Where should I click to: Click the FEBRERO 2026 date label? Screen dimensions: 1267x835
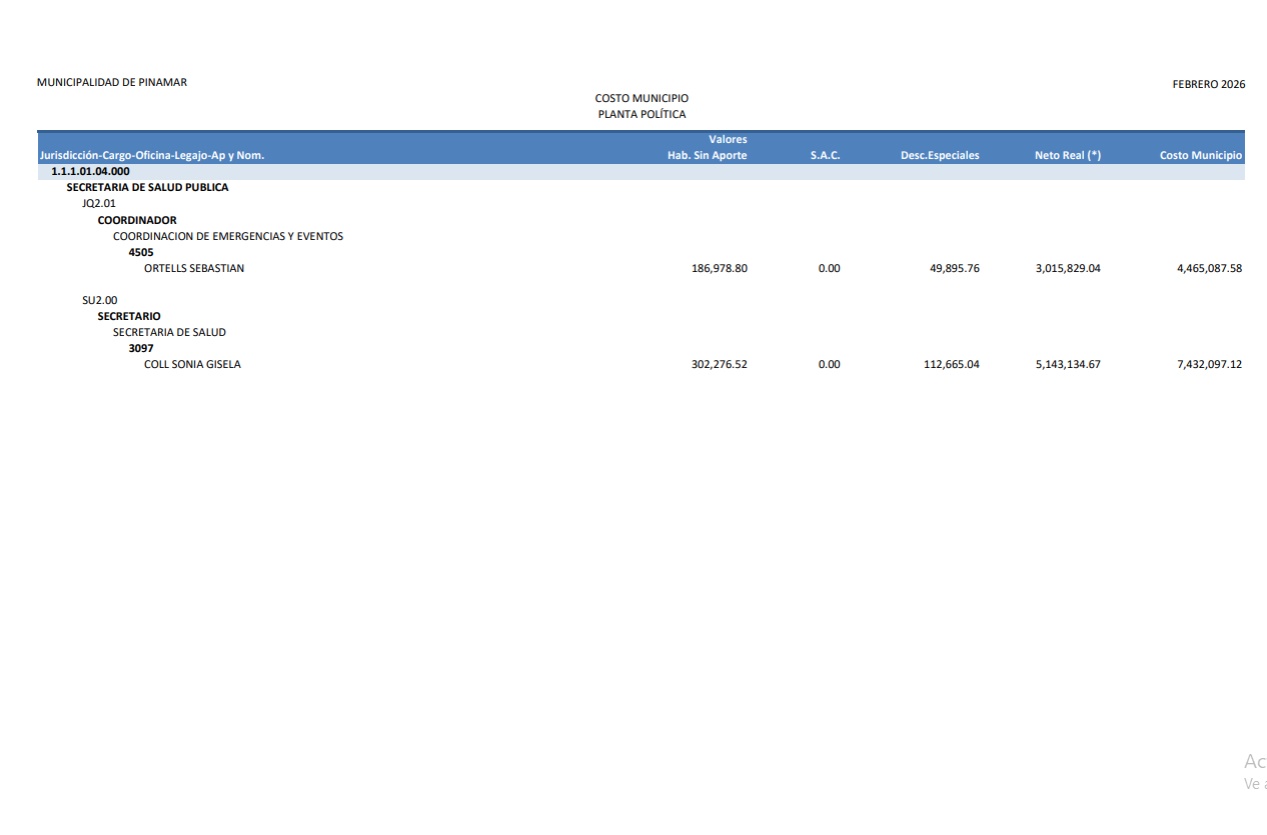(1208, 84)
